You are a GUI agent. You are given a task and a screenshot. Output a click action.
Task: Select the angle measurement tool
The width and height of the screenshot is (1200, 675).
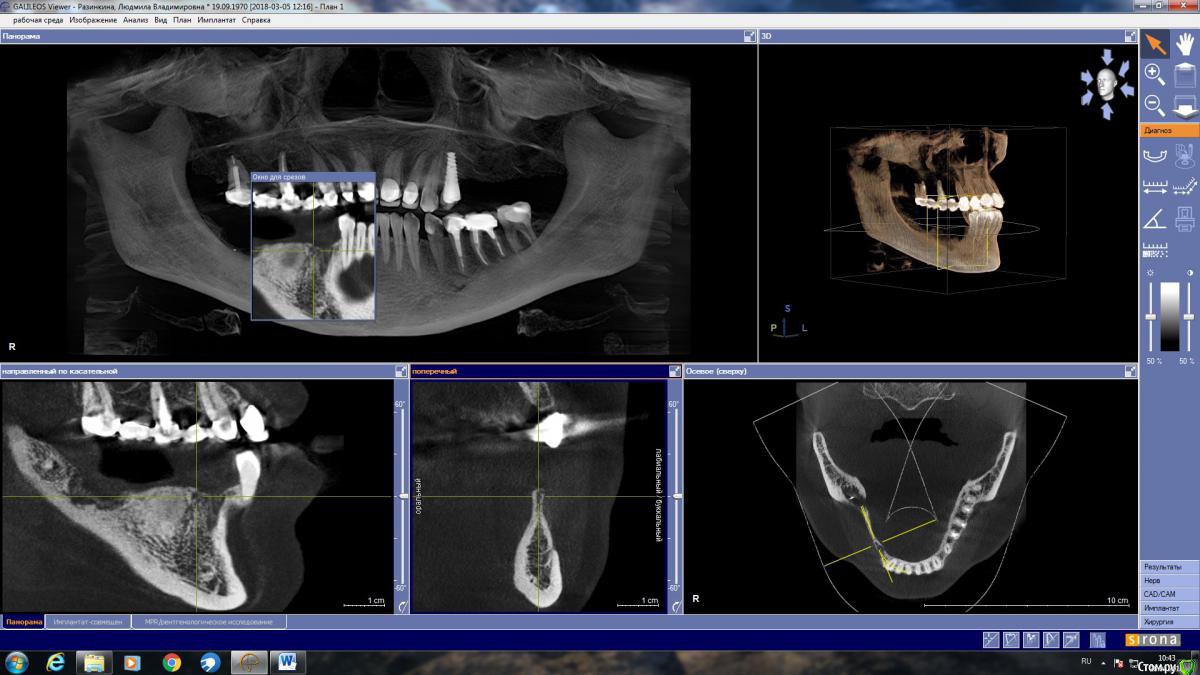tap(1154, 218)
